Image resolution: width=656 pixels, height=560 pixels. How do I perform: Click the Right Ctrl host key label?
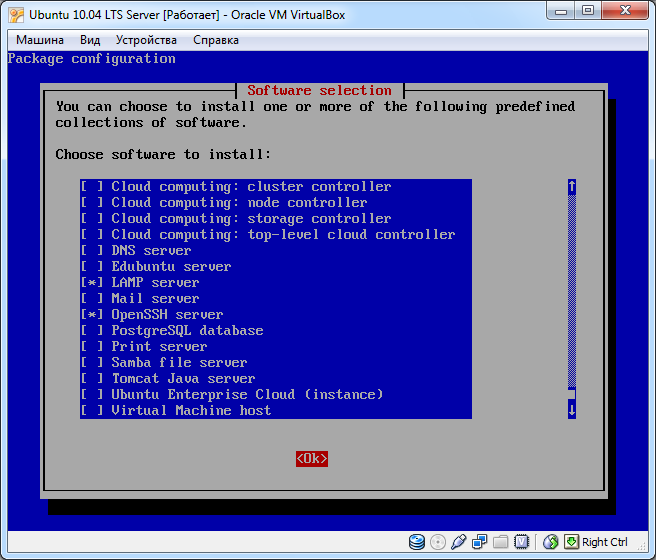(605, 542)
